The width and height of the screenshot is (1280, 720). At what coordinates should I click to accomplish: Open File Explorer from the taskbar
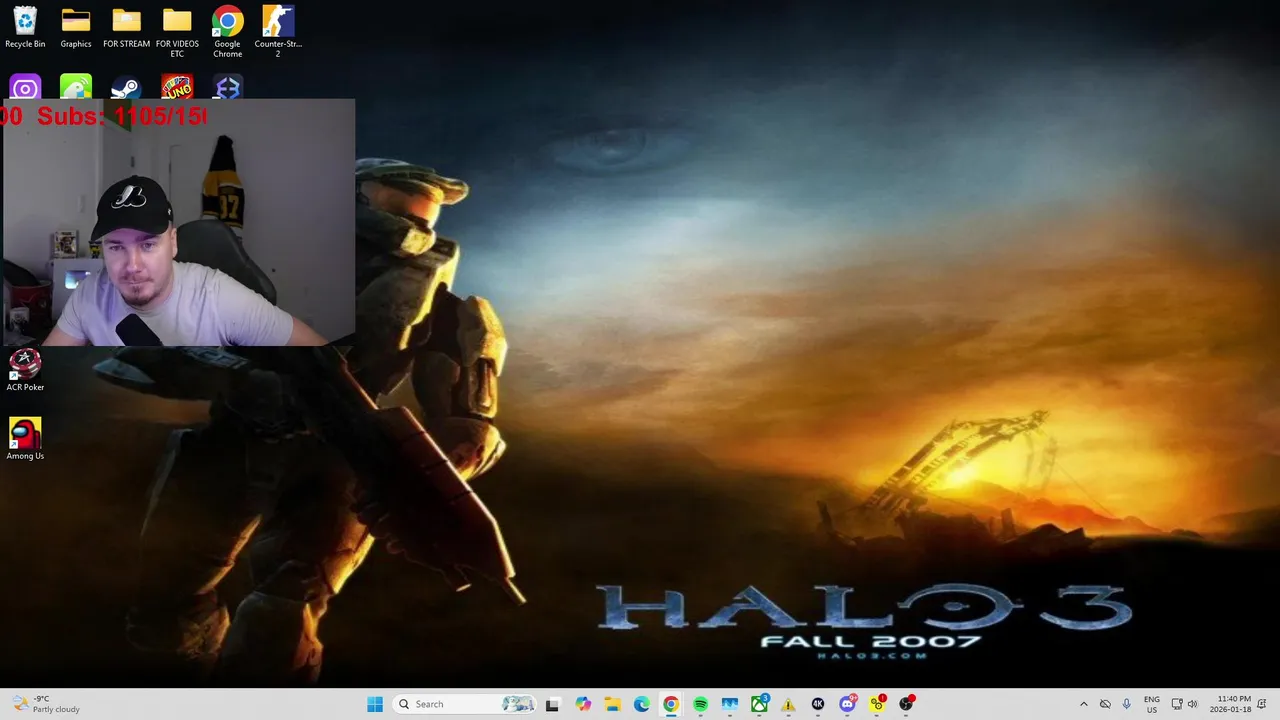click(612, 704)
